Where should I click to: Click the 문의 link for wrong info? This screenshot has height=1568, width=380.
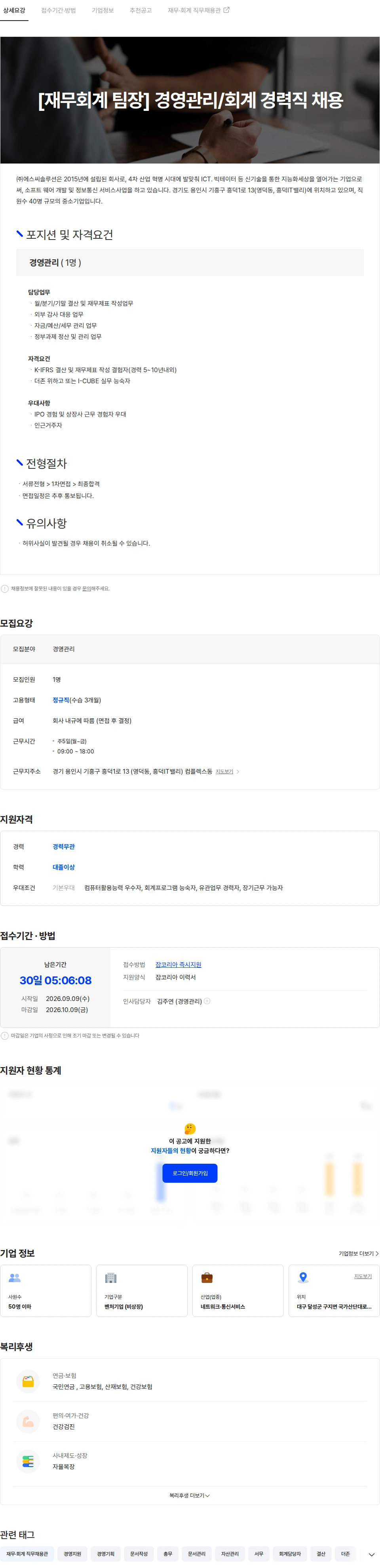pyautogui.click(x=86, y=589)
